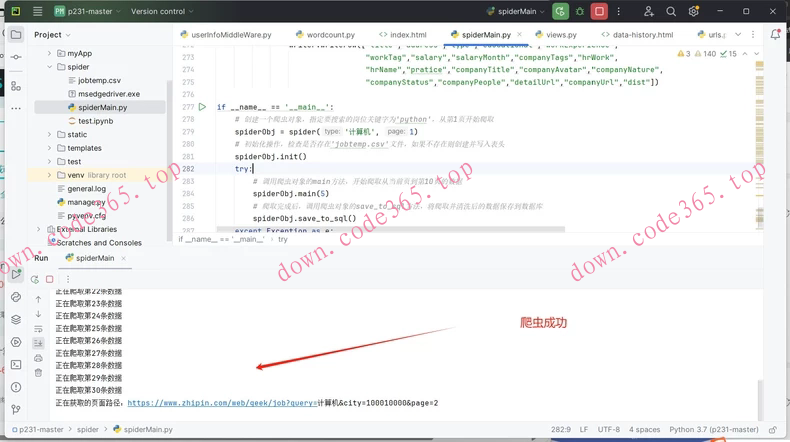Screen dimensions: 790x442
Task: Toggle soft-wrap in Run console
Action: coord(39,328)
